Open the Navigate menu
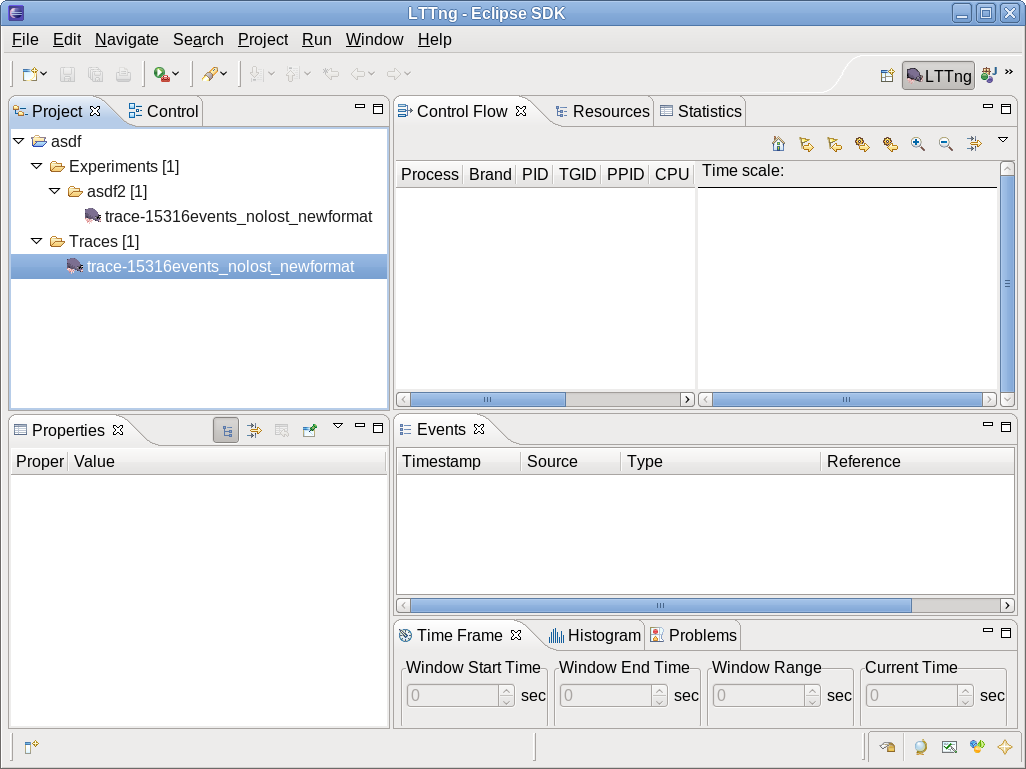Screen dimensions: 1026x769 (x=127, y=40)
